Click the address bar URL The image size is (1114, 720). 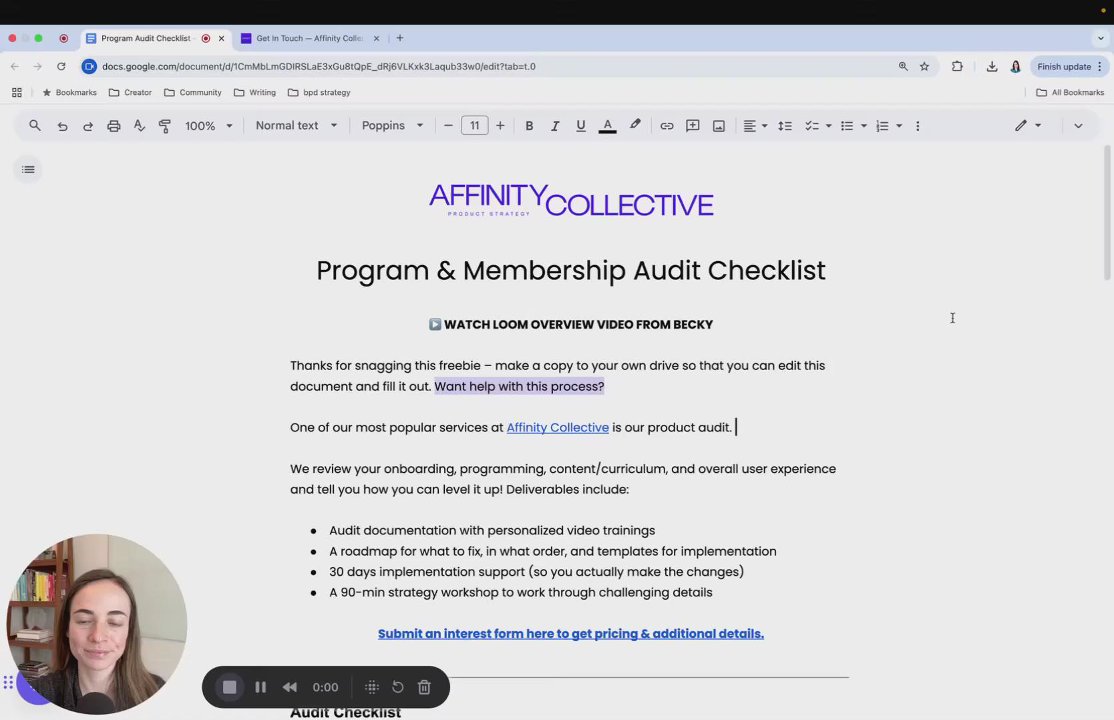click(x=319, y=66)
